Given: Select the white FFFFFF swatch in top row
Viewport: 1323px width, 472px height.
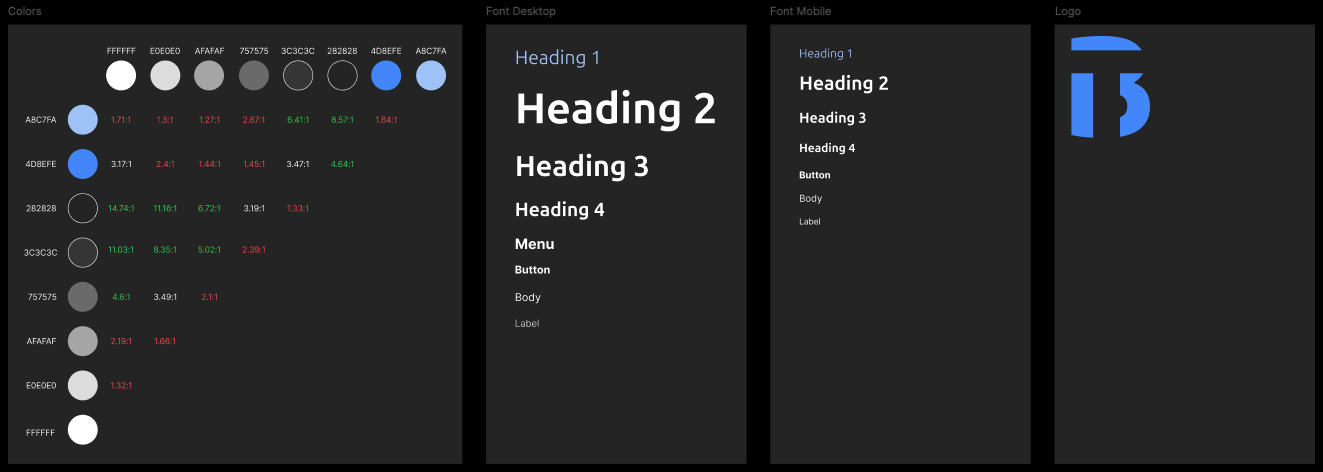Looking at the screenshot, I should click(121, 75).
